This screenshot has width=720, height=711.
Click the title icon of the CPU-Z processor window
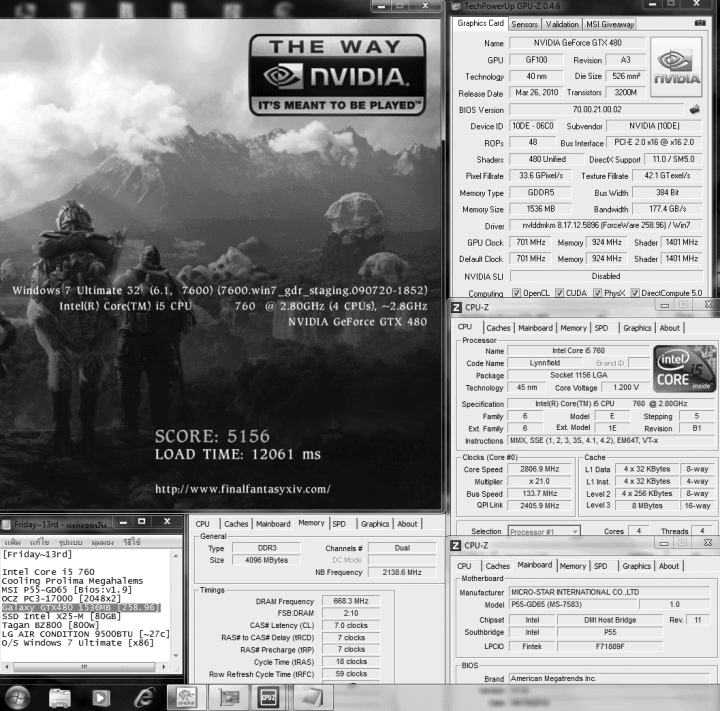(x=456, y=307)
